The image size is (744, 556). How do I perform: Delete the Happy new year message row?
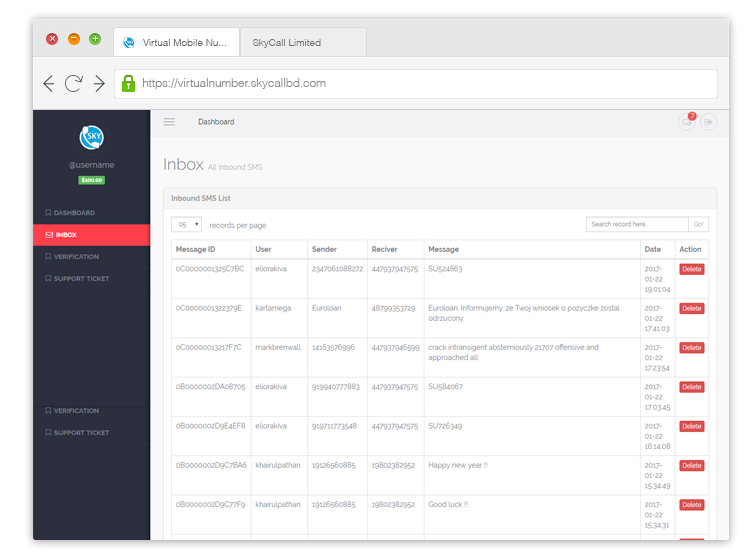pyautogui.click(x=692, y=466)
